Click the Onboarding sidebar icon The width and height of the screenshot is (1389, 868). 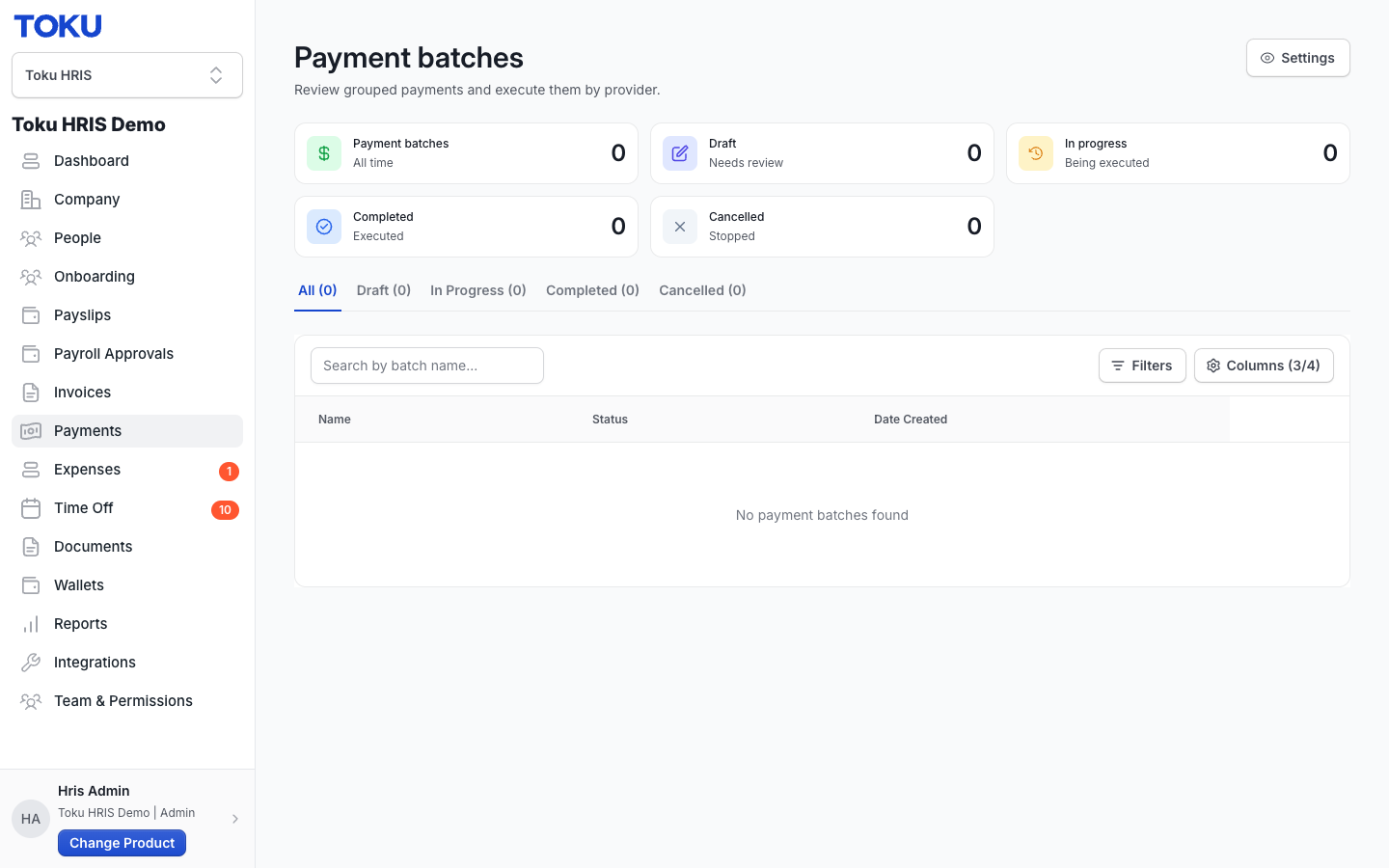click(x=31, y=277)
